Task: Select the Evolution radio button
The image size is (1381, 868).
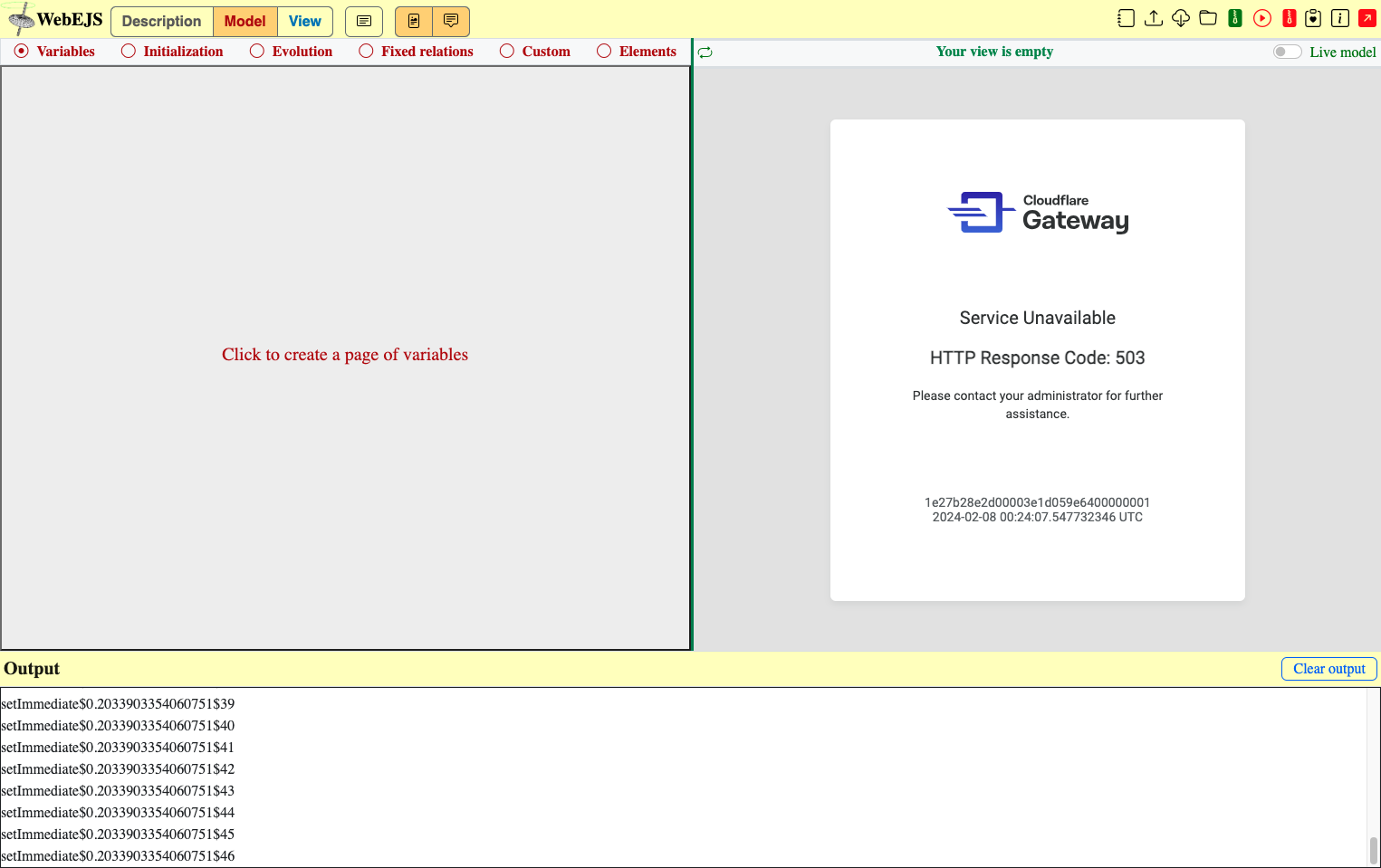Action: (x=257, y=51)
